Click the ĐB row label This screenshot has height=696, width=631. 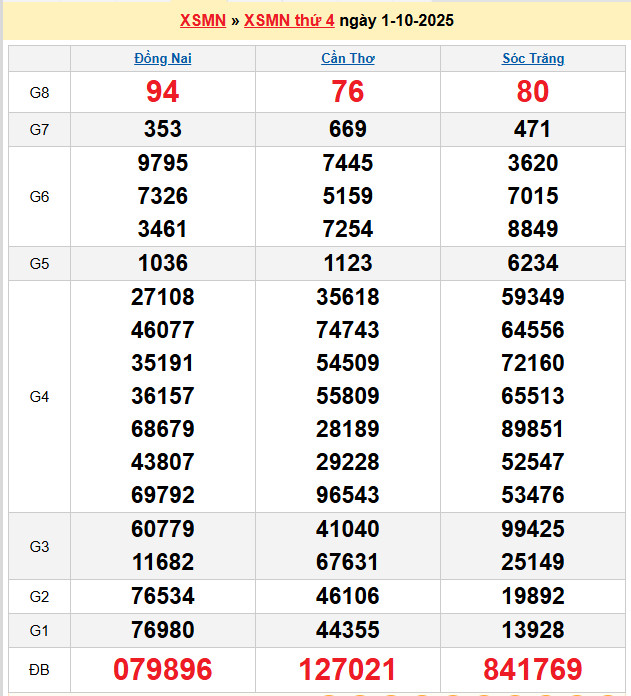[x=40, y=669]
